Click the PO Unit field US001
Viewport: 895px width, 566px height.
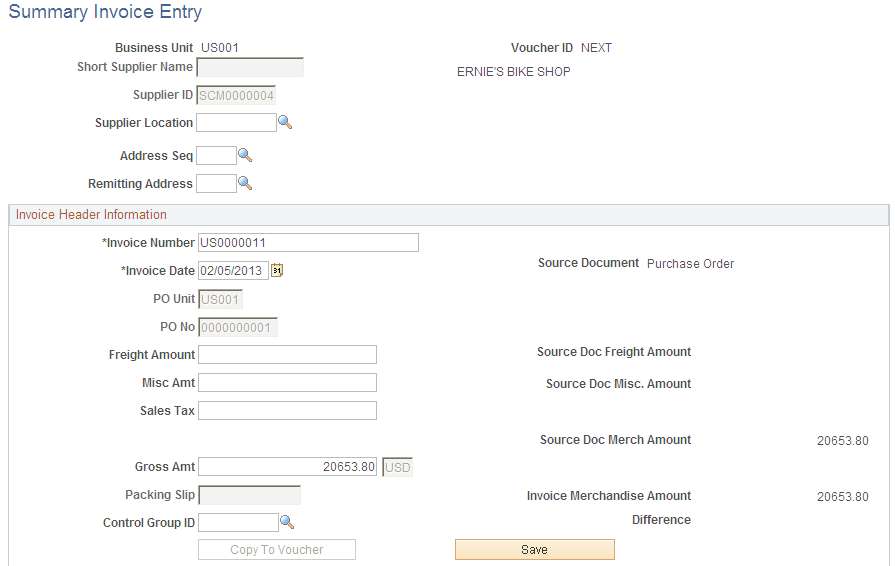point(220,299)
